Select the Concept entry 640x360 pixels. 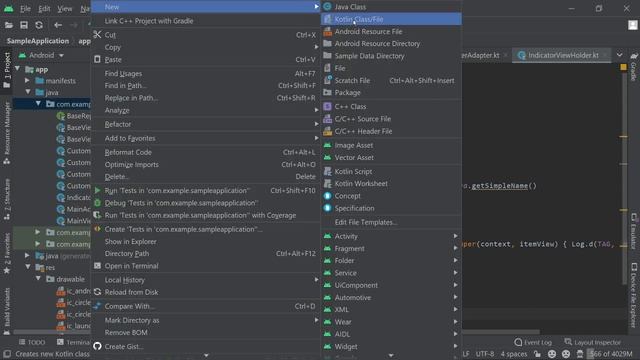pos(391,196)
